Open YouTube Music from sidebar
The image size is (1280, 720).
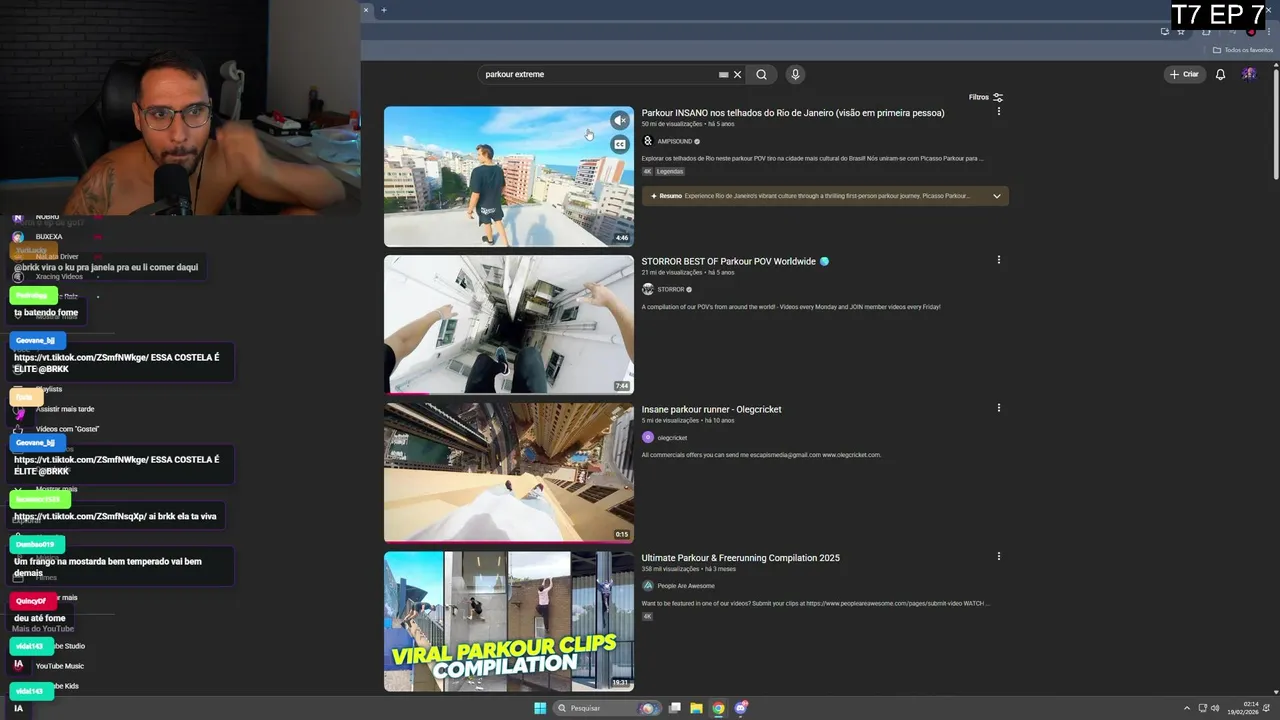pyautogui.click(x=59, y=666)
